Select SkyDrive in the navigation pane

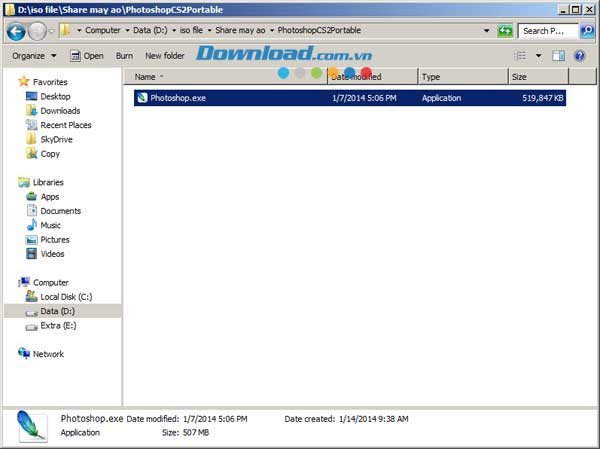pyautogui.click(x=56, y=140)
